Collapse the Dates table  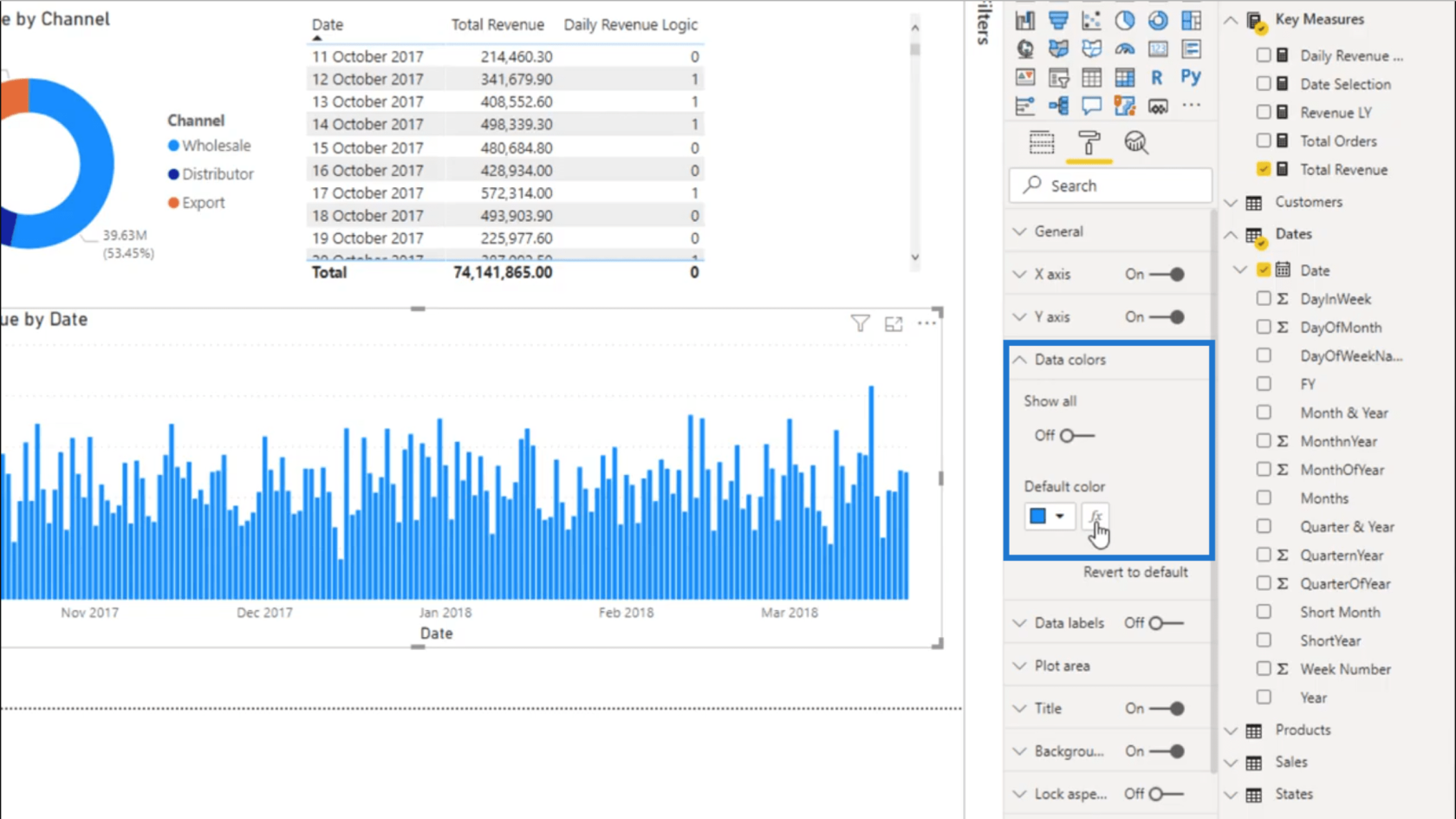(x=1231, y=234)
